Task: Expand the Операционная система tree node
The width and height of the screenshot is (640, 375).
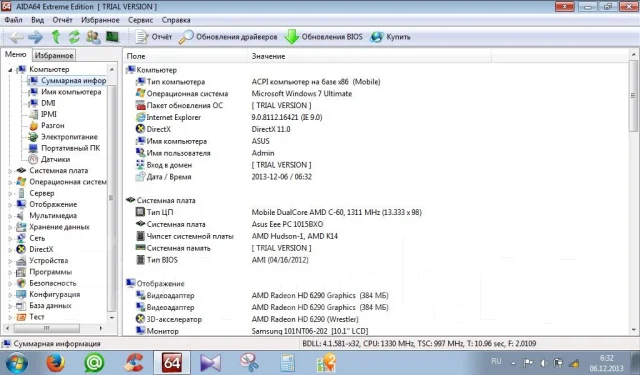Action: [x=10, y=182]
